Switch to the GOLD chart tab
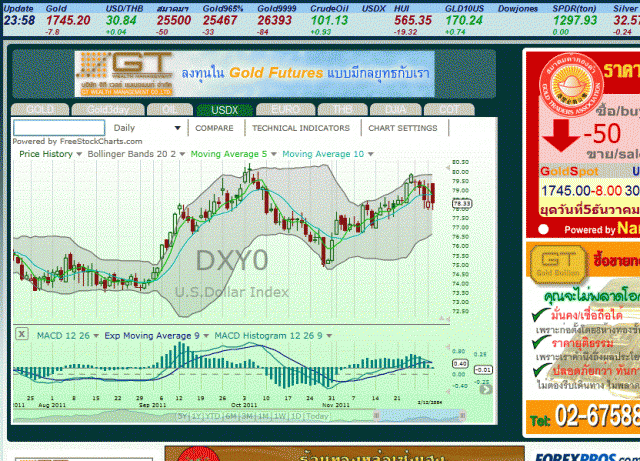Viewport: 640px width, 461px height. tap(40, 110)
